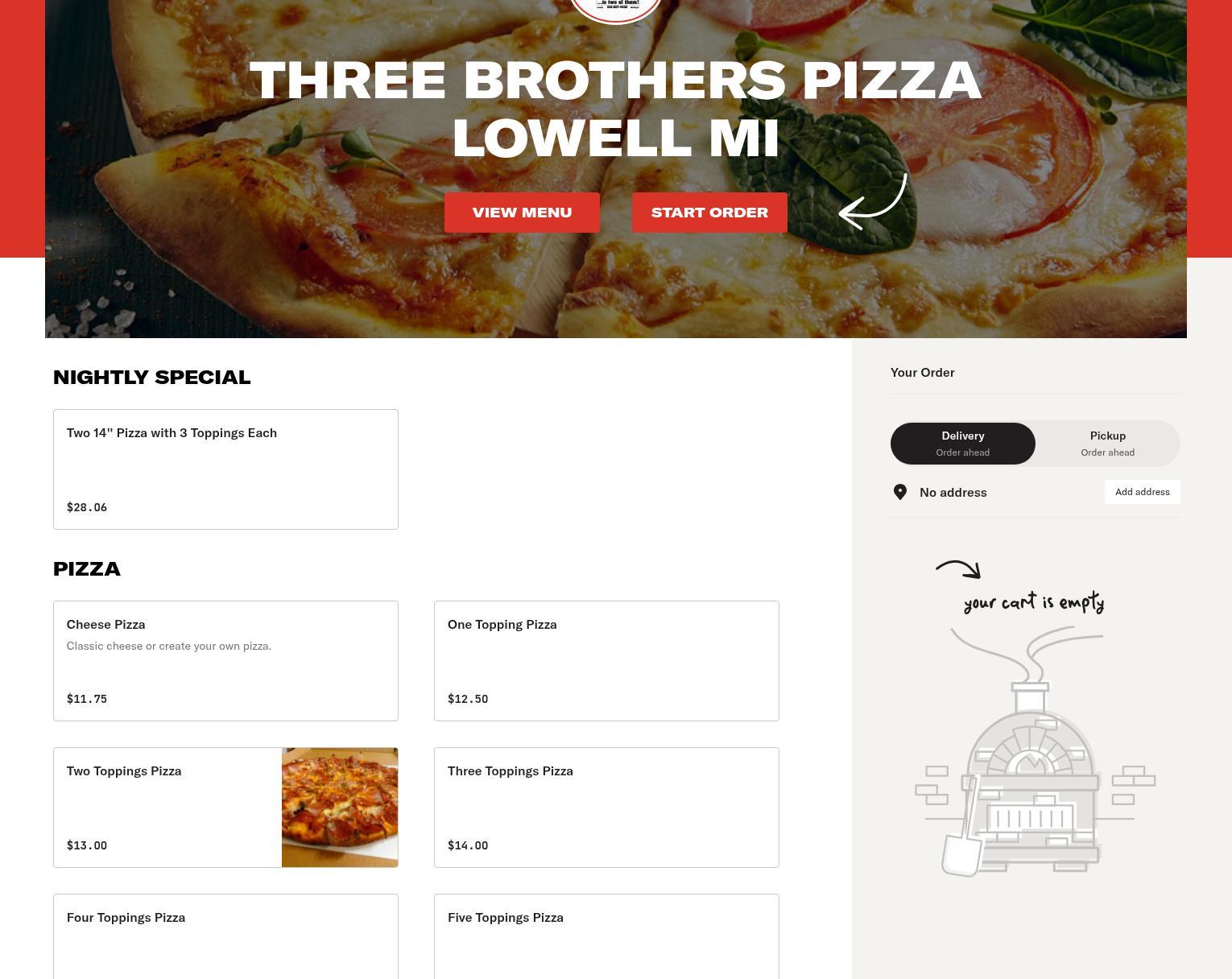Open the One Topping Pizza item
This screenshot has width=1232, height=979.
(606, 661)
